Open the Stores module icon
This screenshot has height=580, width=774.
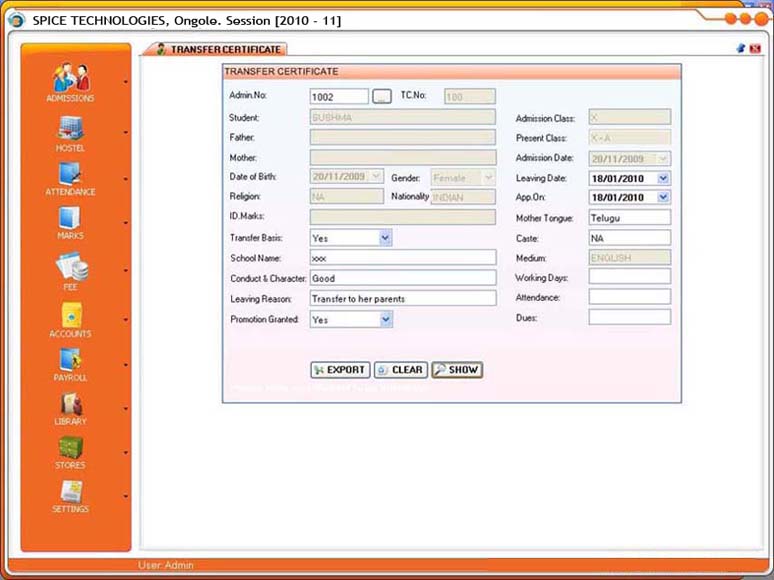70,449
